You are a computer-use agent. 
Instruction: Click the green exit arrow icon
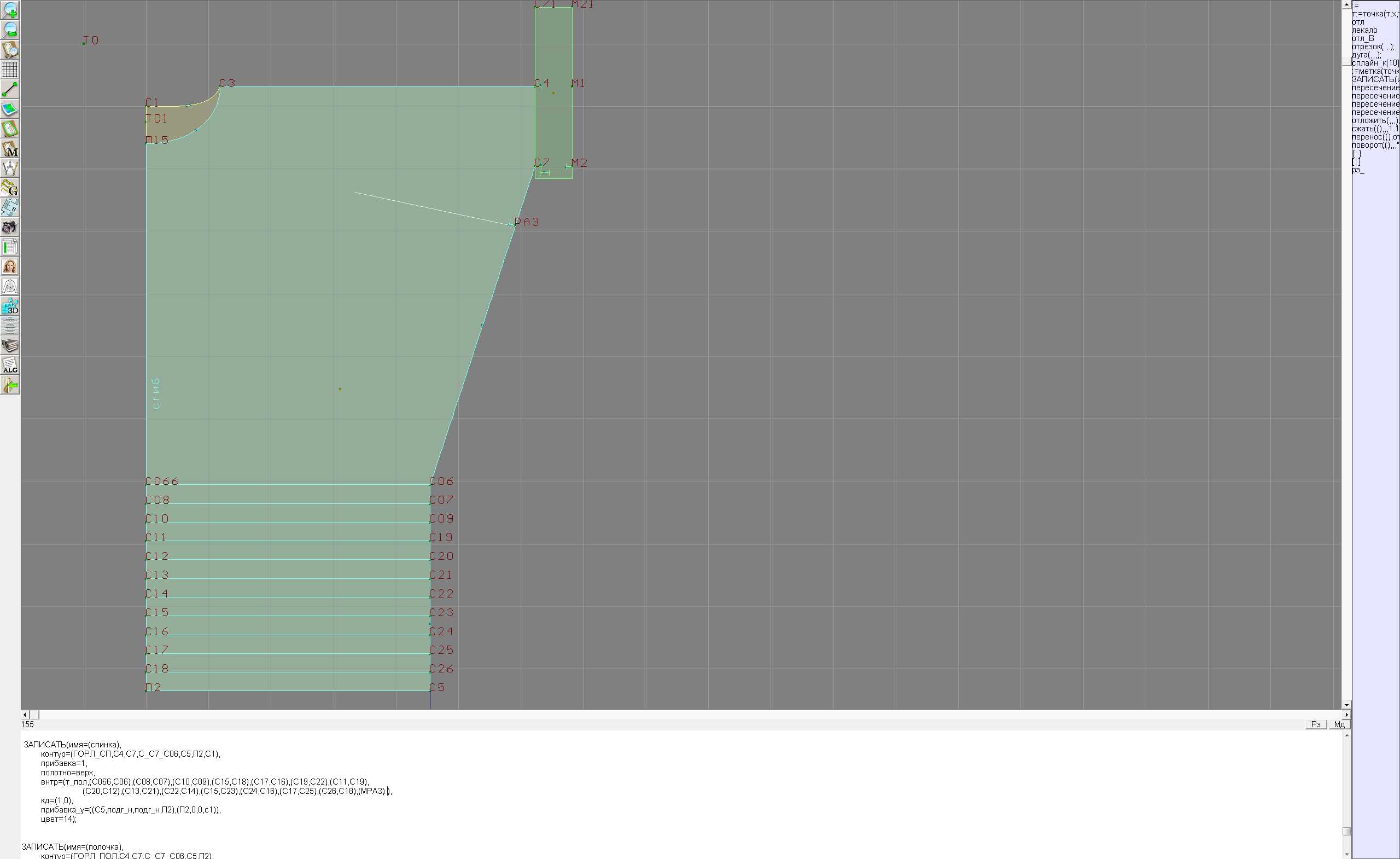tap(10, 385)
